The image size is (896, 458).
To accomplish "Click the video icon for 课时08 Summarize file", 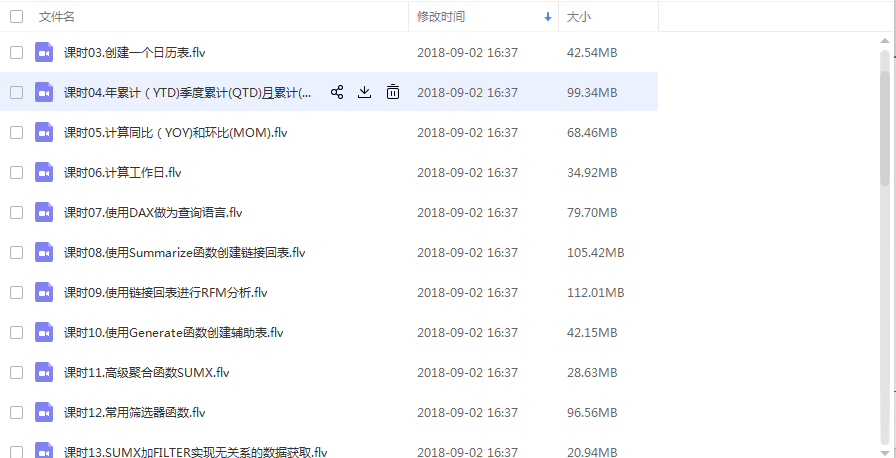I will pos(44,252).
